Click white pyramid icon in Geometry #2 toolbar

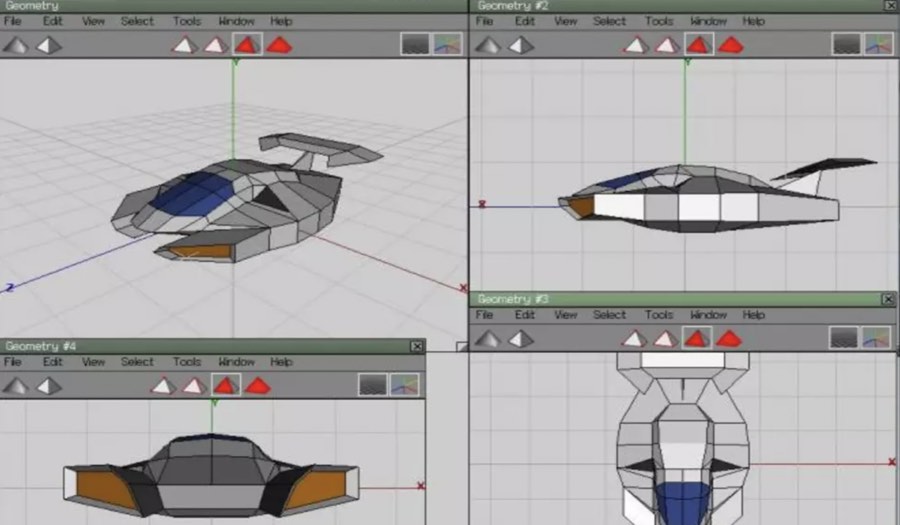[x=521, y=44]
